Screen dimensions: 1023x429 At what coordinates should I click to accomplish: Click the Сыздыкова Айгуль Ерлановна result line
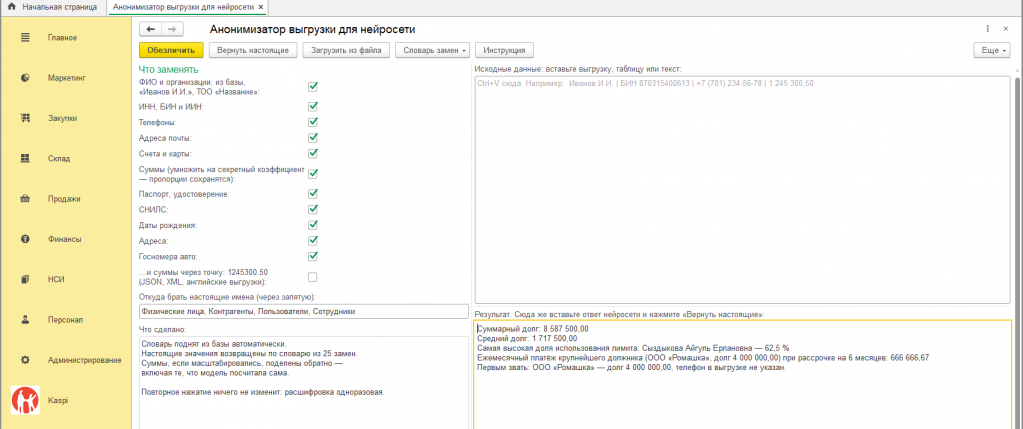pos(634,348)
